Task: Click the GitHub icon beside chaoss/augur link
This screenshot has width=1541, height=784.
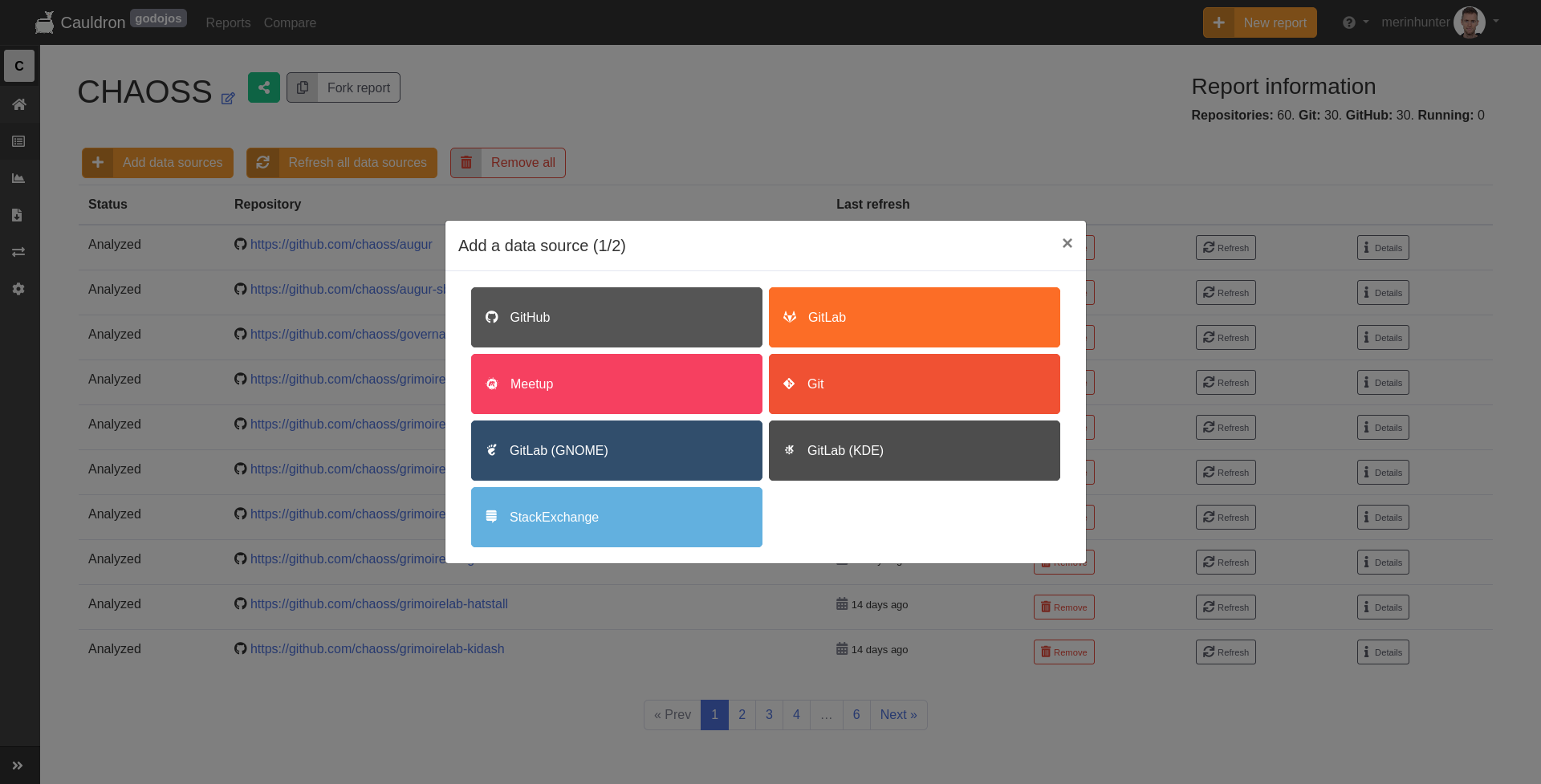Action: (x=240, y=244)
